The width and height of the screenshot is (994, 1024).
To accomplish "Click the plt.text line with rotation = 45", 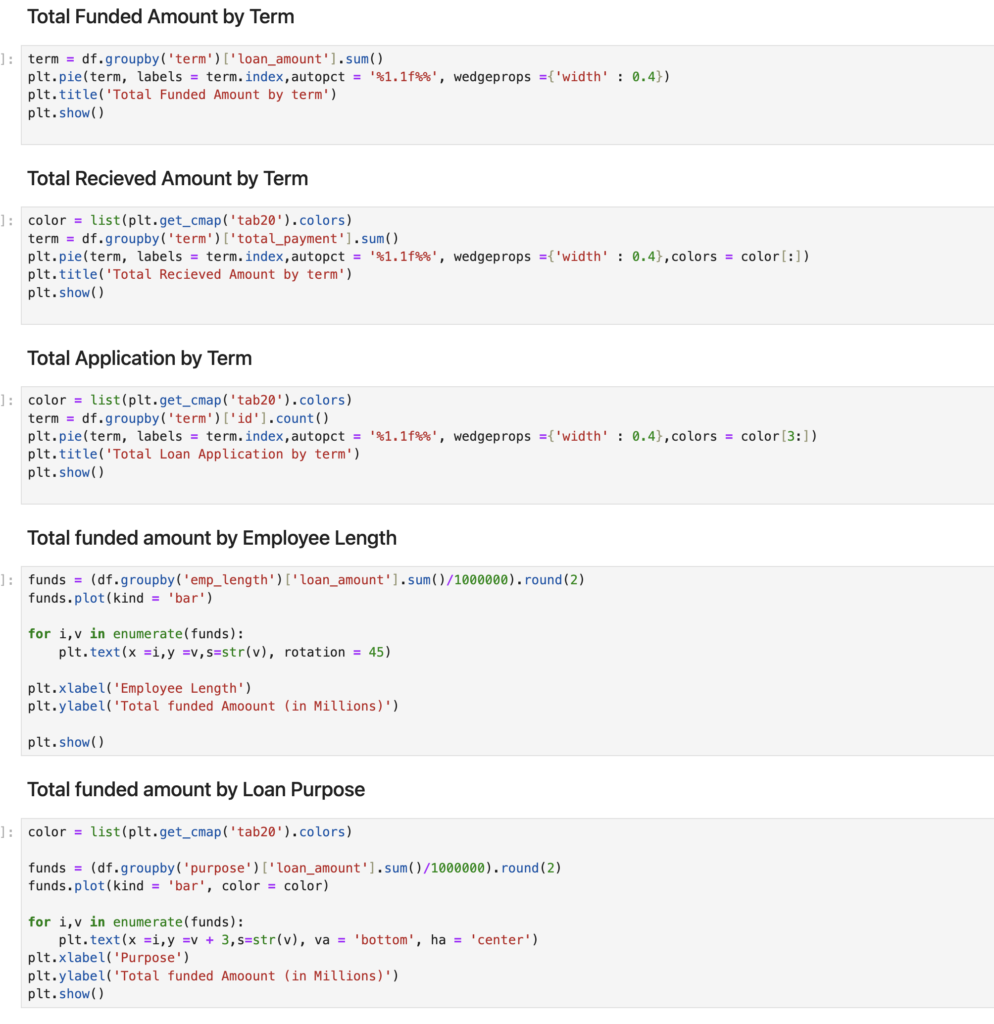I will pos(224,652).
